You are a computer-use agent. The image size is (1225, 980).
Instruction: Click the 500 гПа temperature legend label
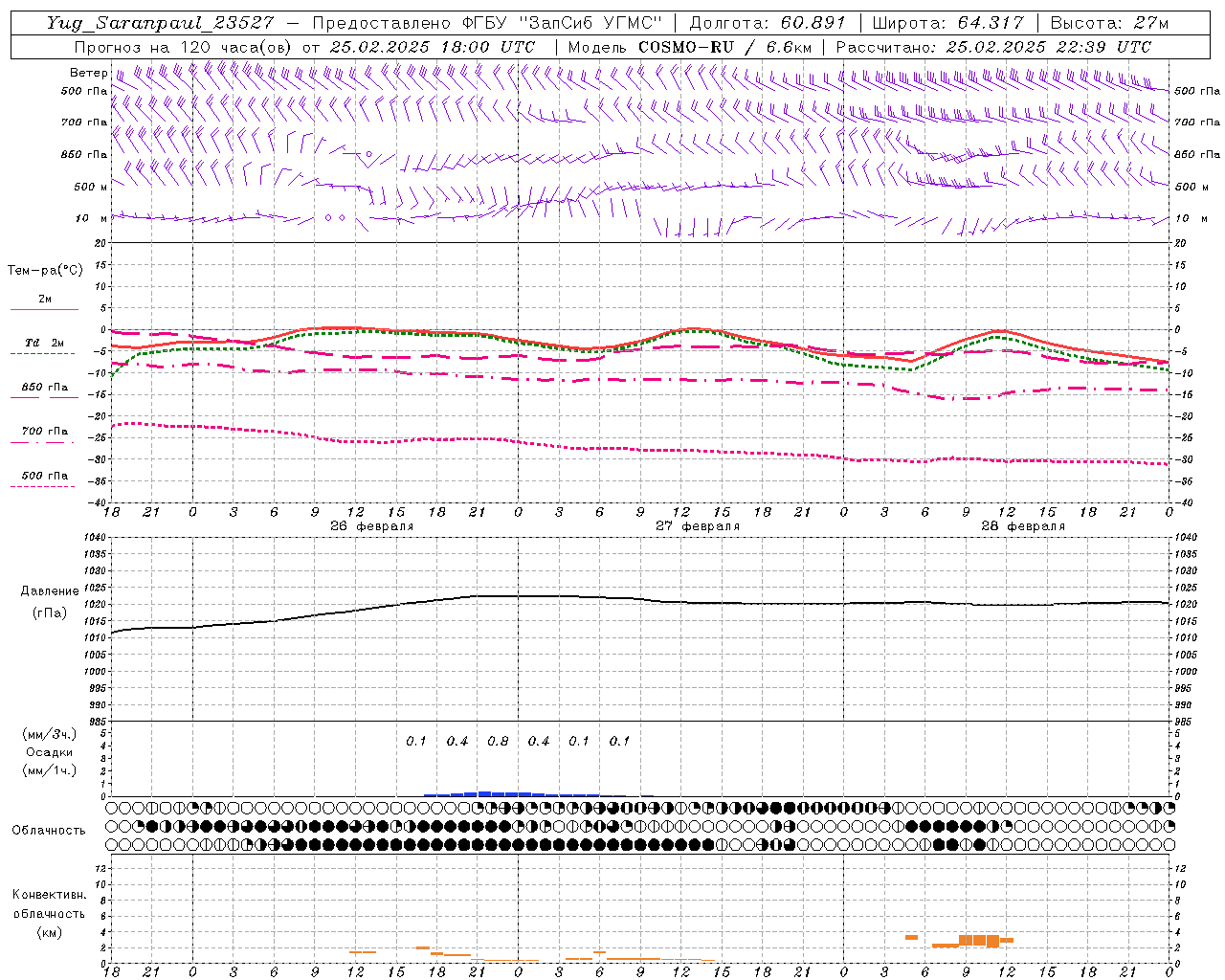pyautogui.click(x=45, y=476)
